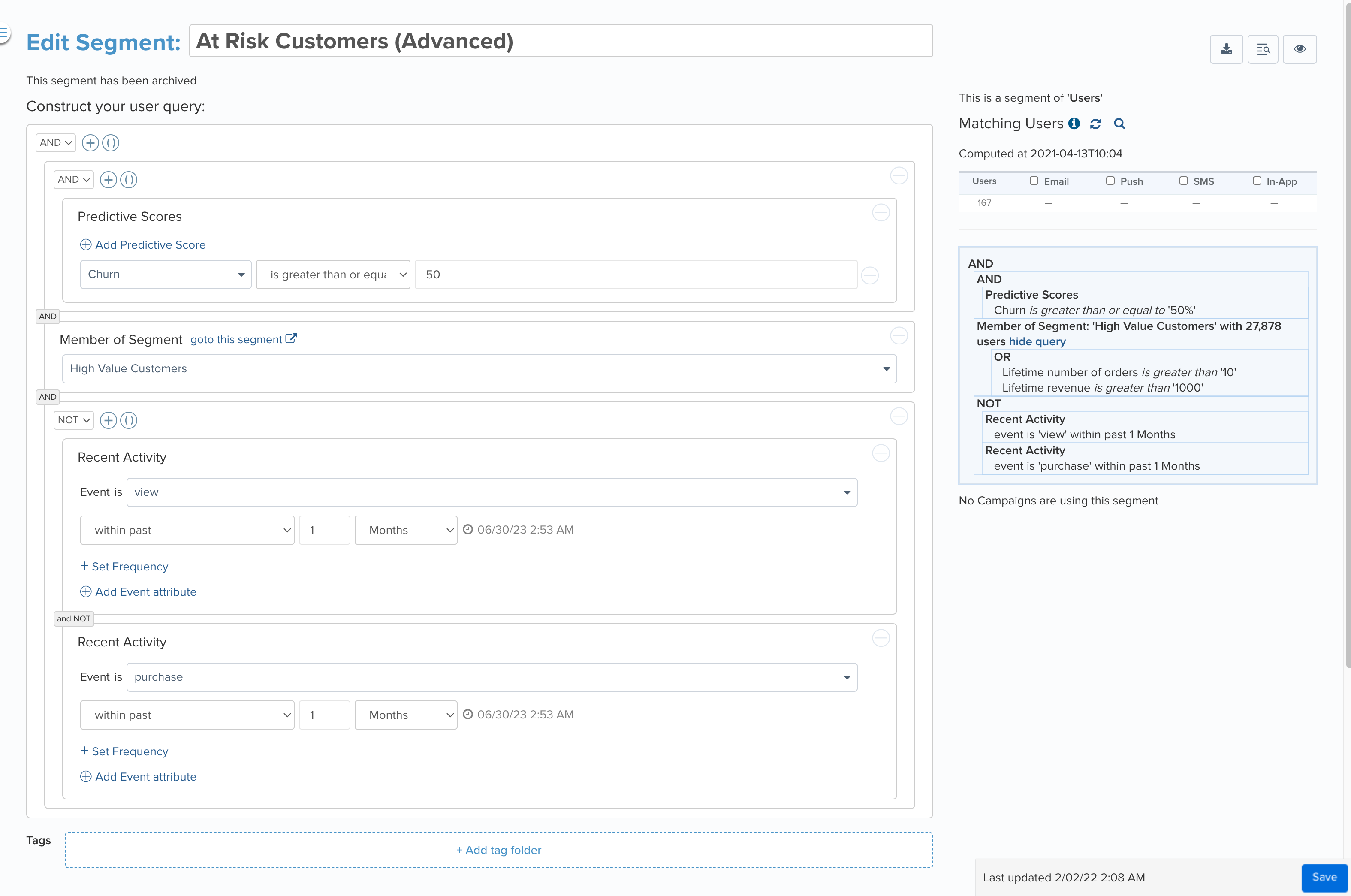Click the Users count '167'
This screenshot has width=1351, height=896.
pos(984,203)
